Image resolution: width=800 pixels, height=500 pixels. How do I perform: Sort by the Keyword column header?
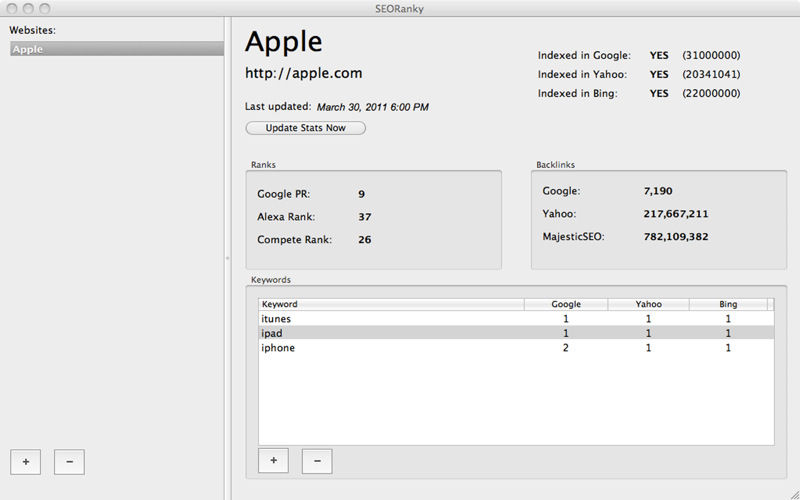[x=390, y=304]
